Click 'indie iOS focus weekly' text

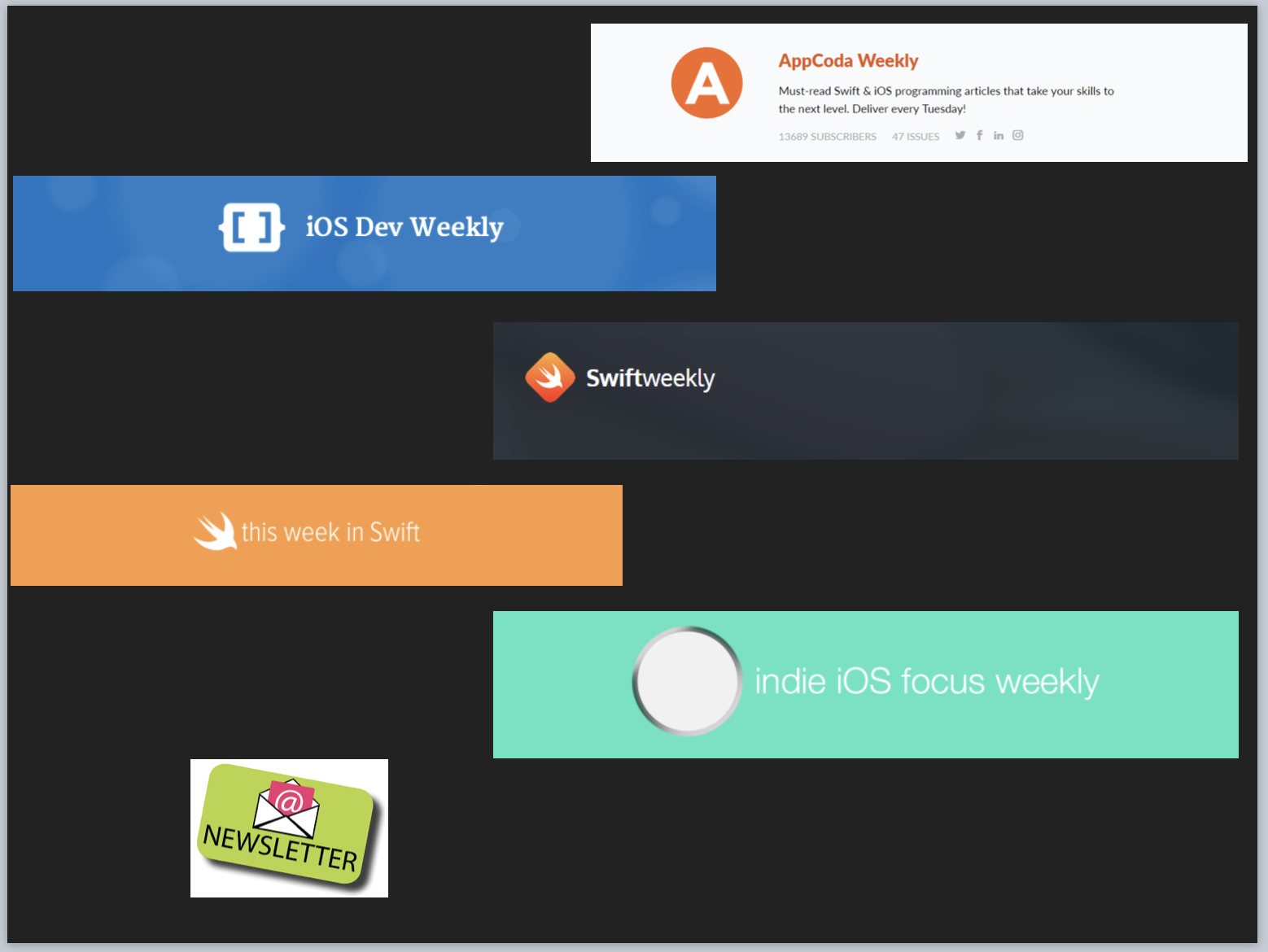[x=927, y=682]
